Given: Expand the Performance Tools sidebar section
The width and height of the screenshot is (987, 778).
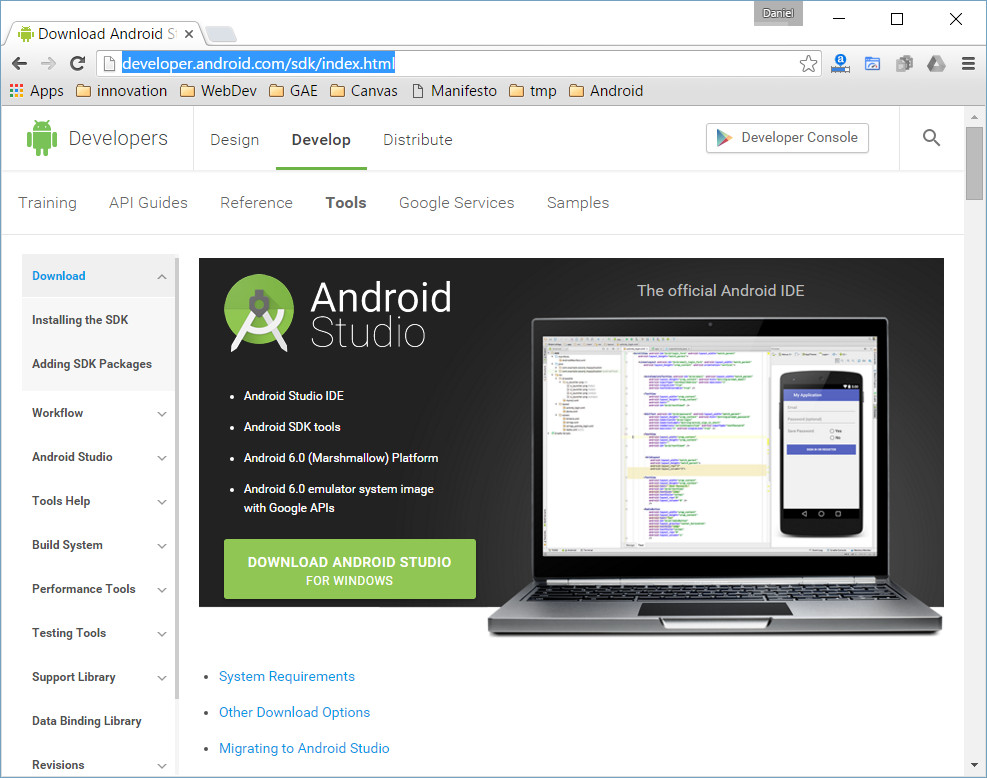Looking at the screenshot, I should point(162,590).
